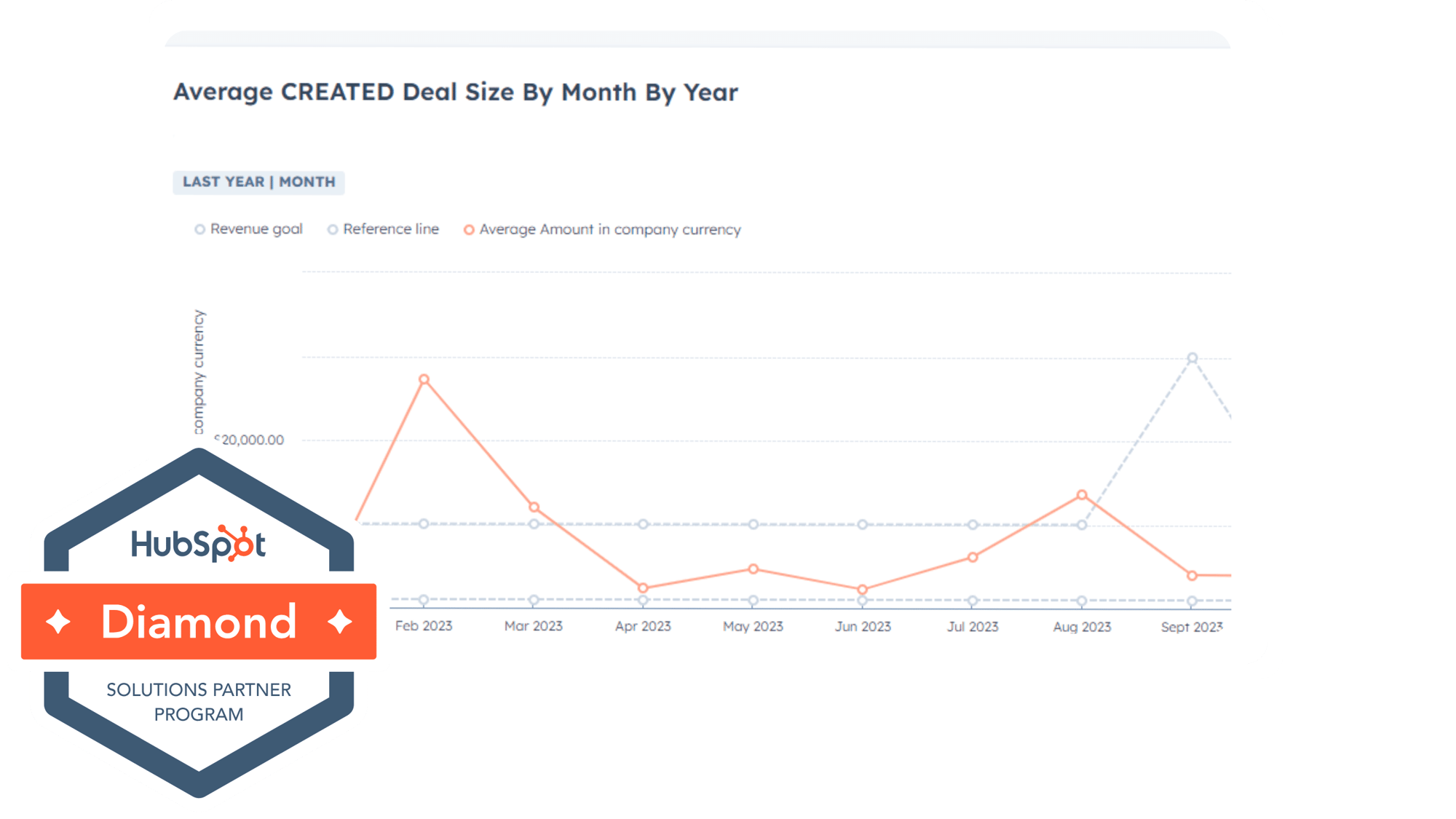This screenshot has height=819, width=1456.
Task: Click the Sept 2023 orange data point
Action: point(1192,576)
